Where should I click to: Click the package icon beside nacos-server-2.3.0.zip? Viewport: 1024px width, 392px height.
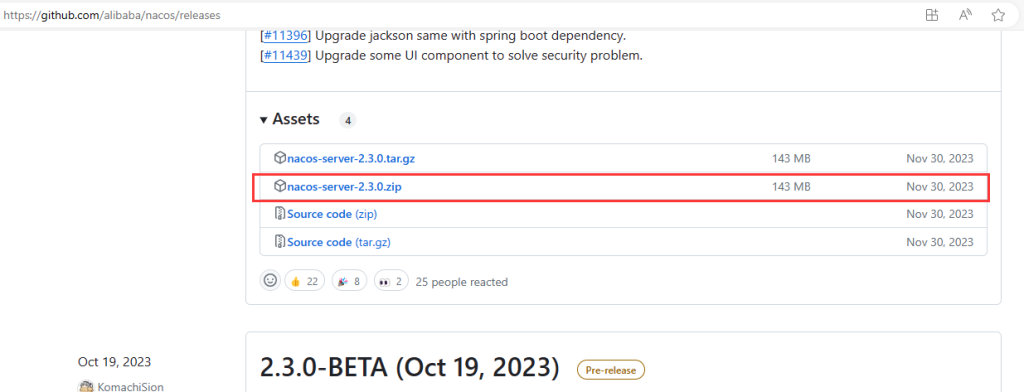tap(280, 186)
